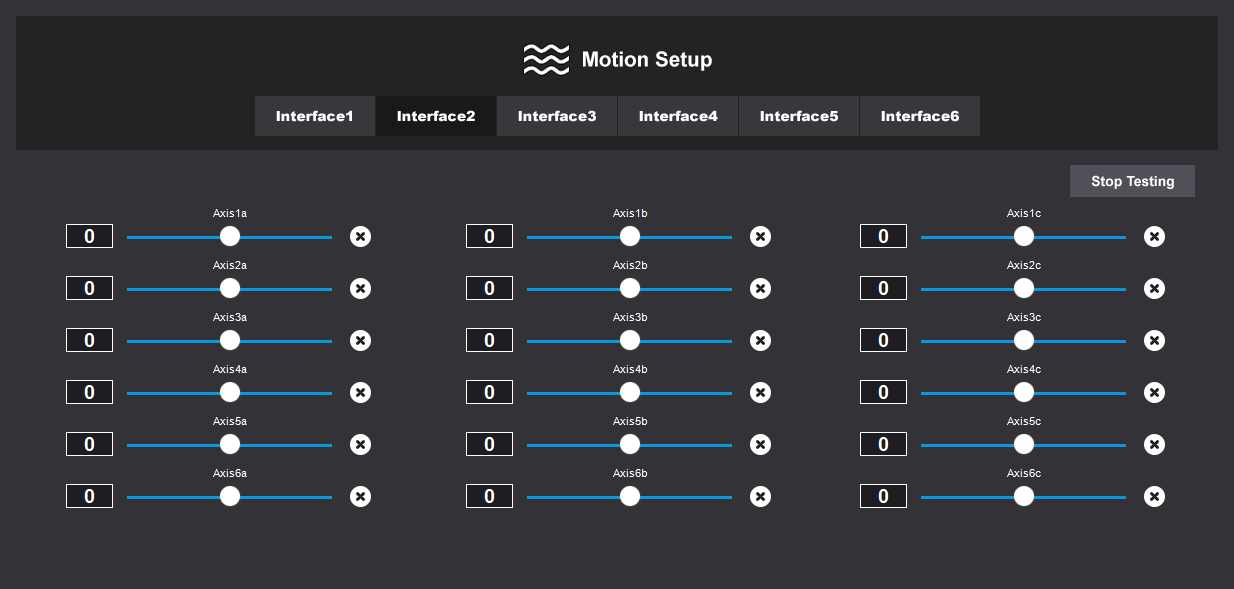
Task: Click the Motion Setup wave logo
Action: click(546, 60)
